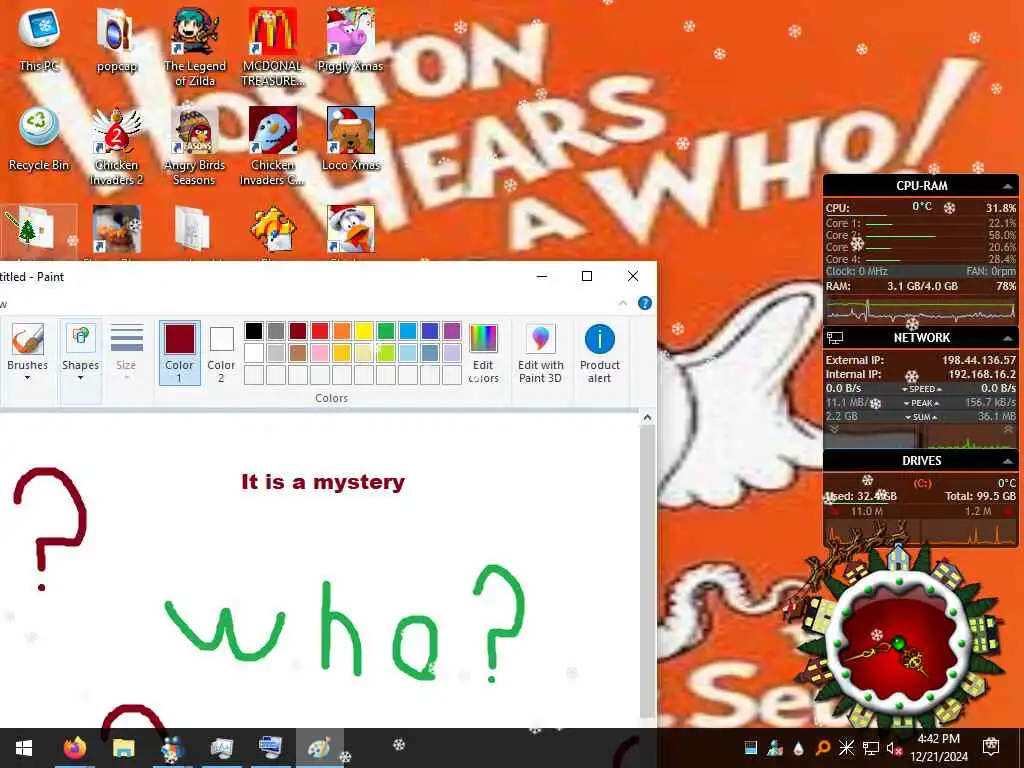Image resolution: width=1024 pixels, height=768 pixels.
Task: Collapse the DRIVES gadget panel
Action: coord(1008,461)
